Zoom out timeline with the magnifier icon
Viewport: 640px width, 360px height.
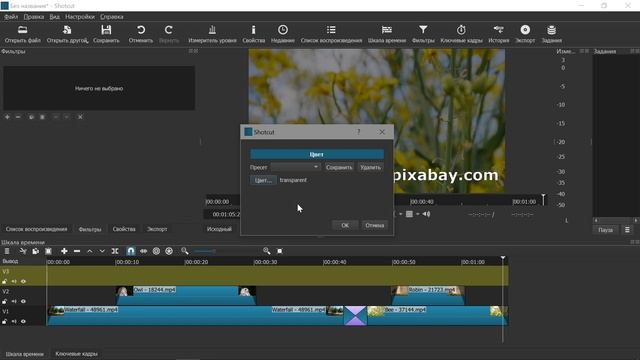coord(185,251)
